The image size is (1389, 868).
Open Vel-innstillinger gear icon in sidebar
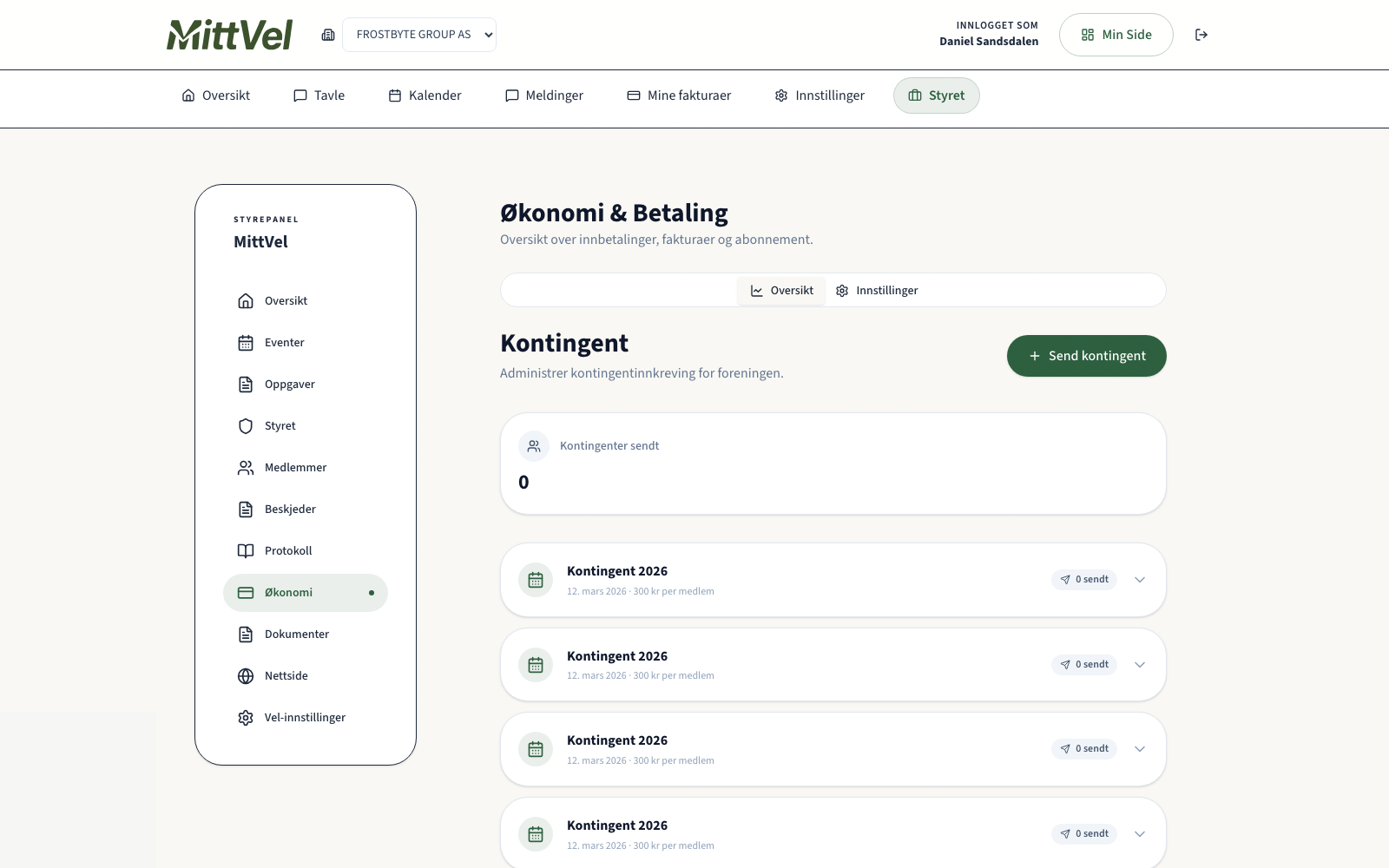pos(246,718)
